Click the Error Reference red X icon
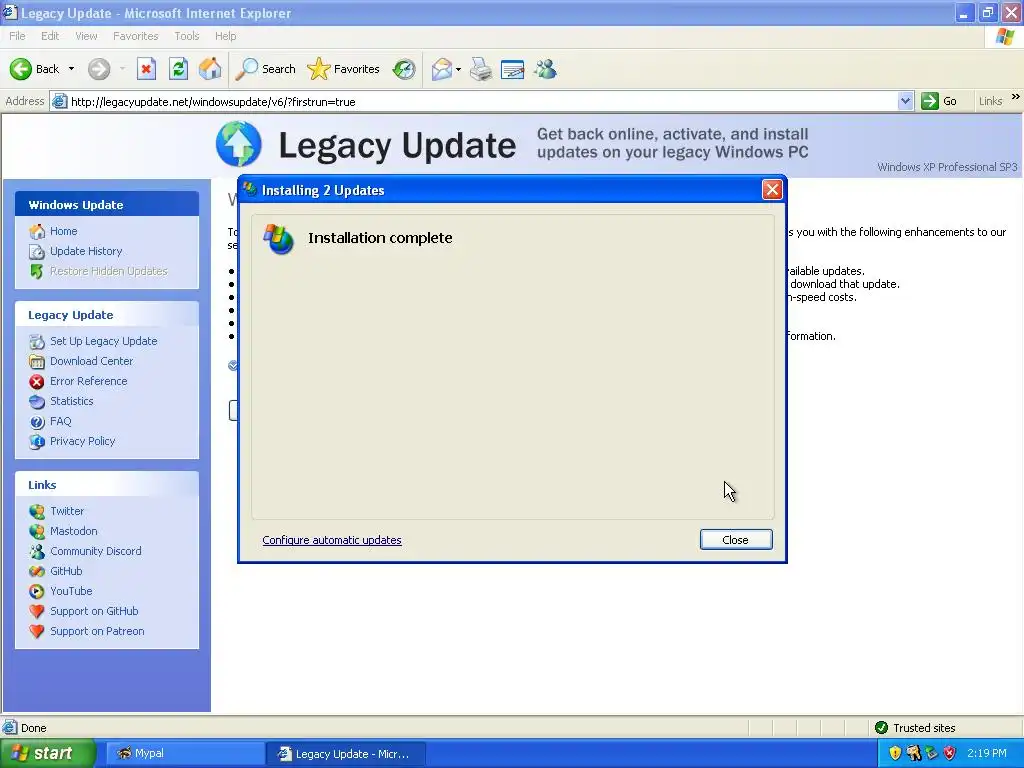 (37, 381)
